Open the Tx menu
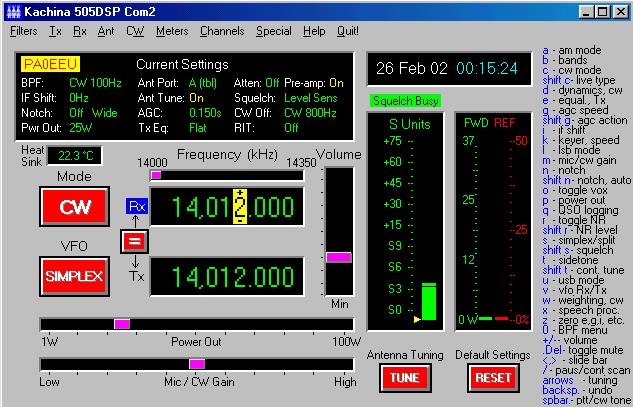Screen dimensions: 633x407 coord(55,31)
